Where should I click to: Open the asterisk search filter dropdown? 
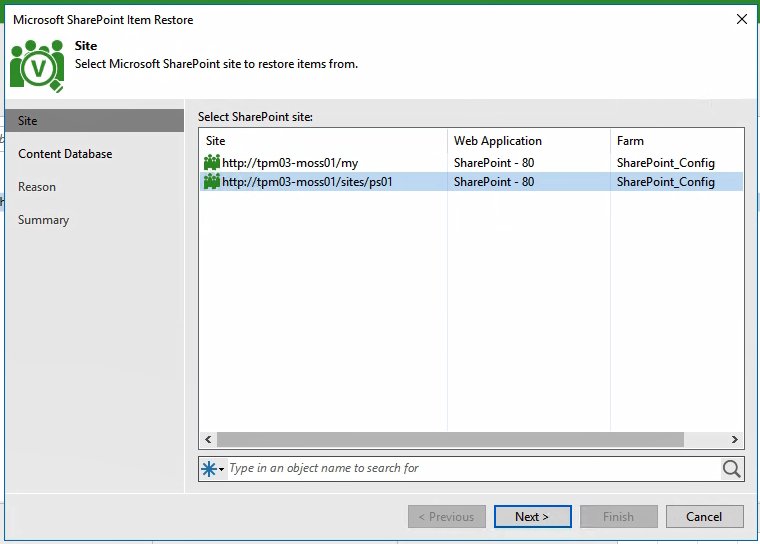pyautogui.click(x=212, y=469)
